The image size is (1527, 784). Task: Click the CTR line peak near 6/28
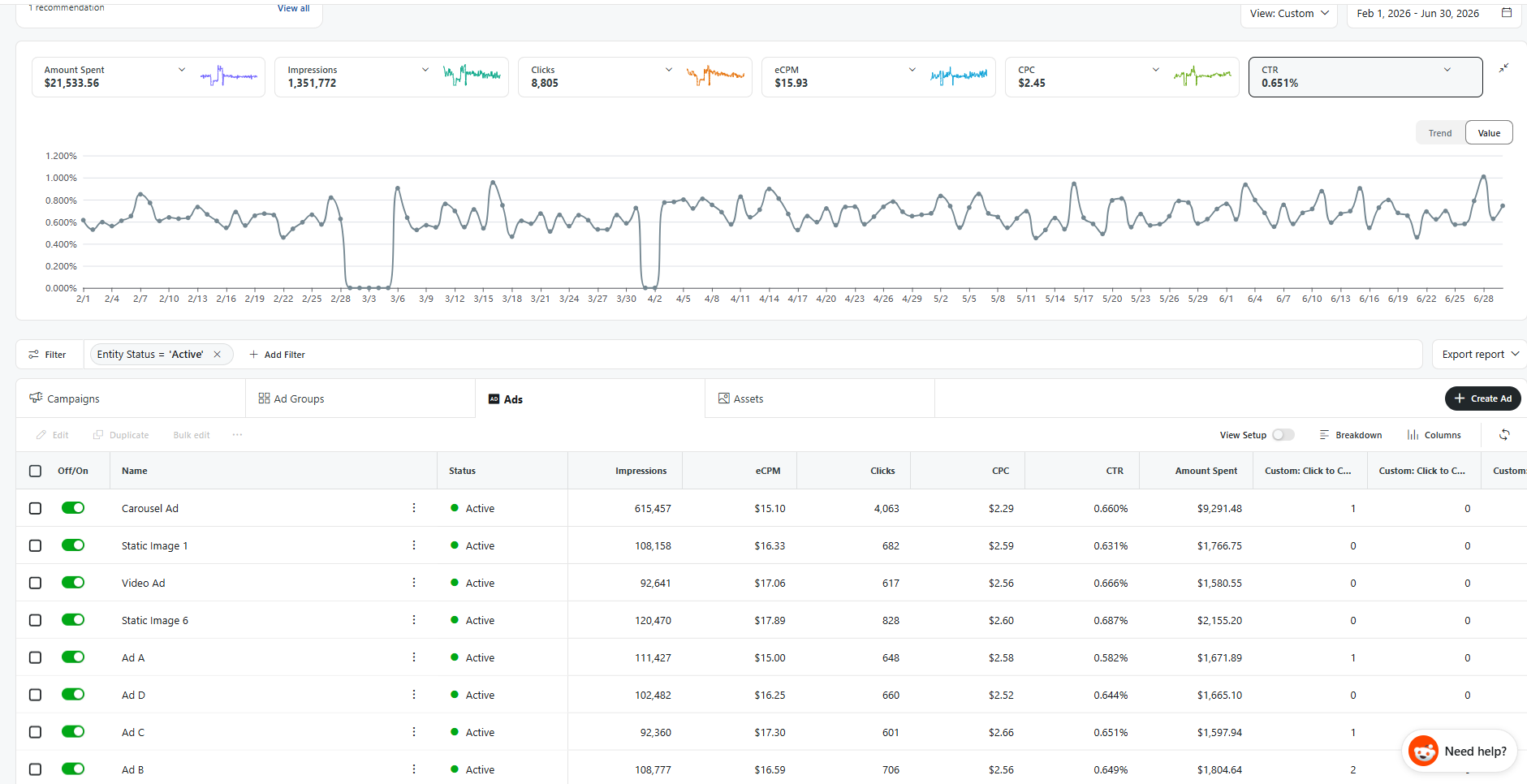tap(1484, 175)
